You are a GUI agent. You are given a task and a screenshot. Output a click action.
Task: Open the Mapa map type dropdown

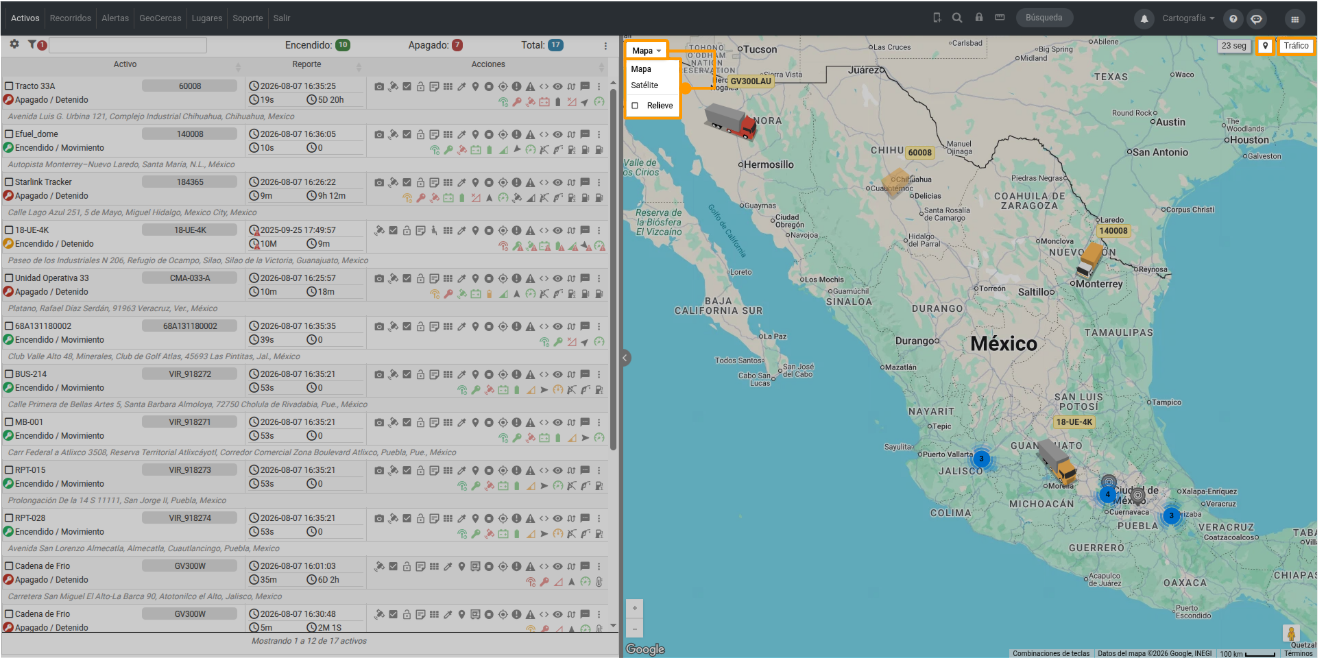[x=646, y=50]
